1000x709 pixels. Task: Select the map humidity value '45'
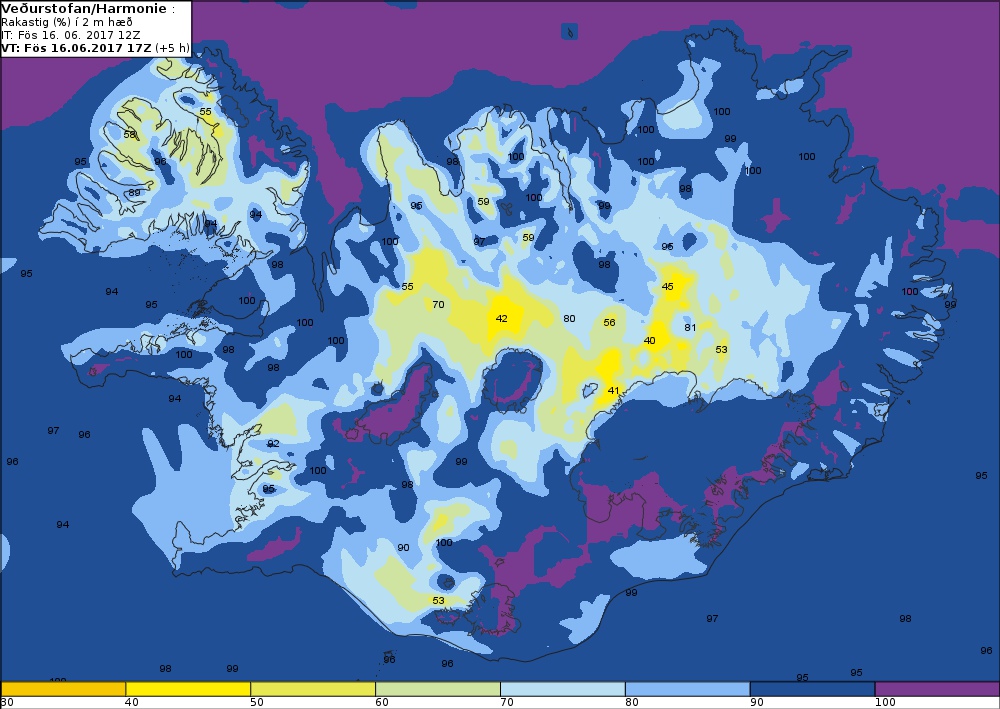(x=668, y=286)
